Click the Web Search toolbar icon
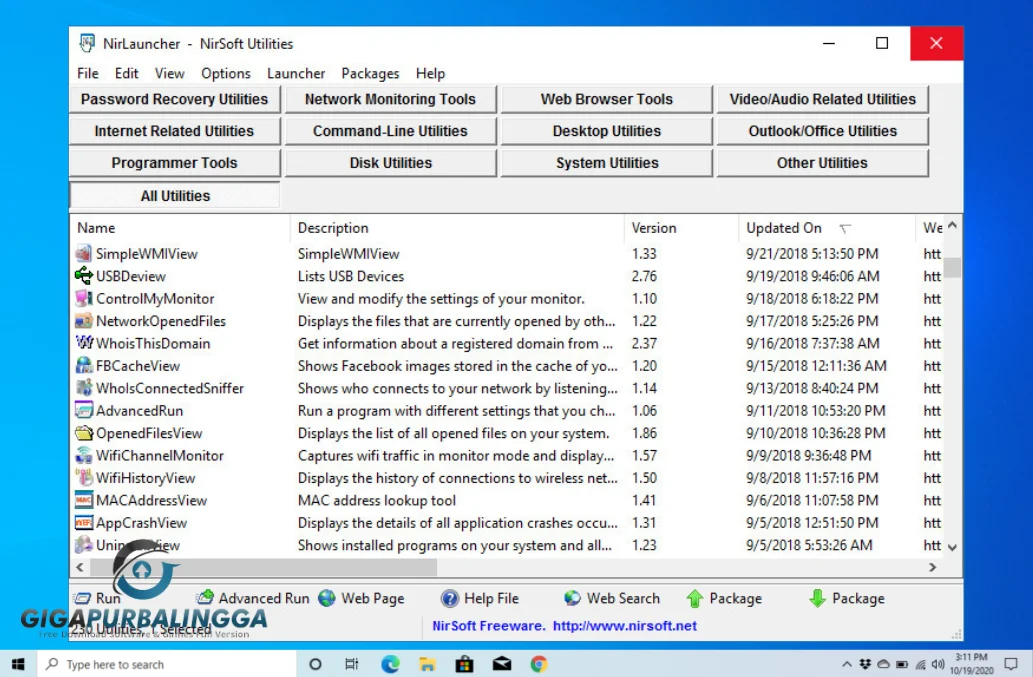 pyautogui.click(x=572, y=598)
